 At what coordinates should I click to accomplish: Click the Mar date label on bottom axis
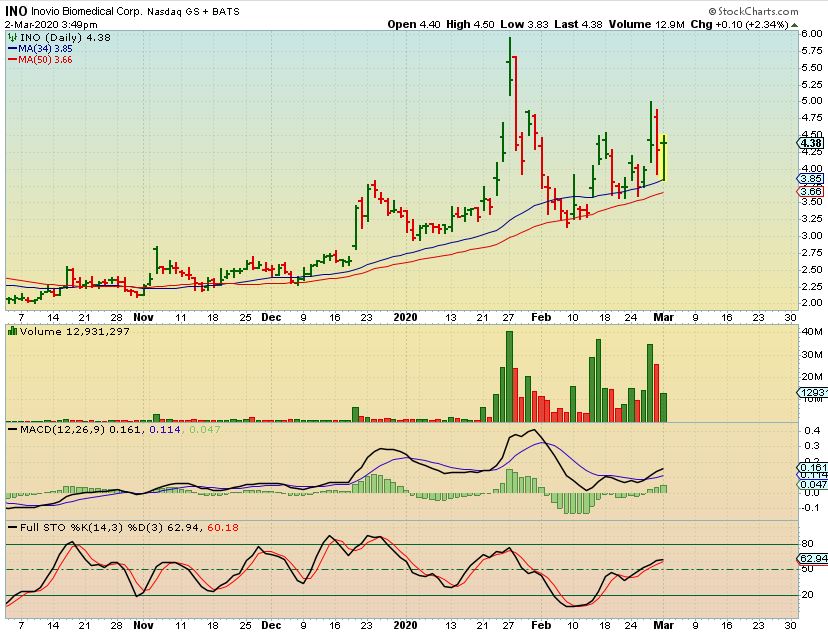click(663, 625)
